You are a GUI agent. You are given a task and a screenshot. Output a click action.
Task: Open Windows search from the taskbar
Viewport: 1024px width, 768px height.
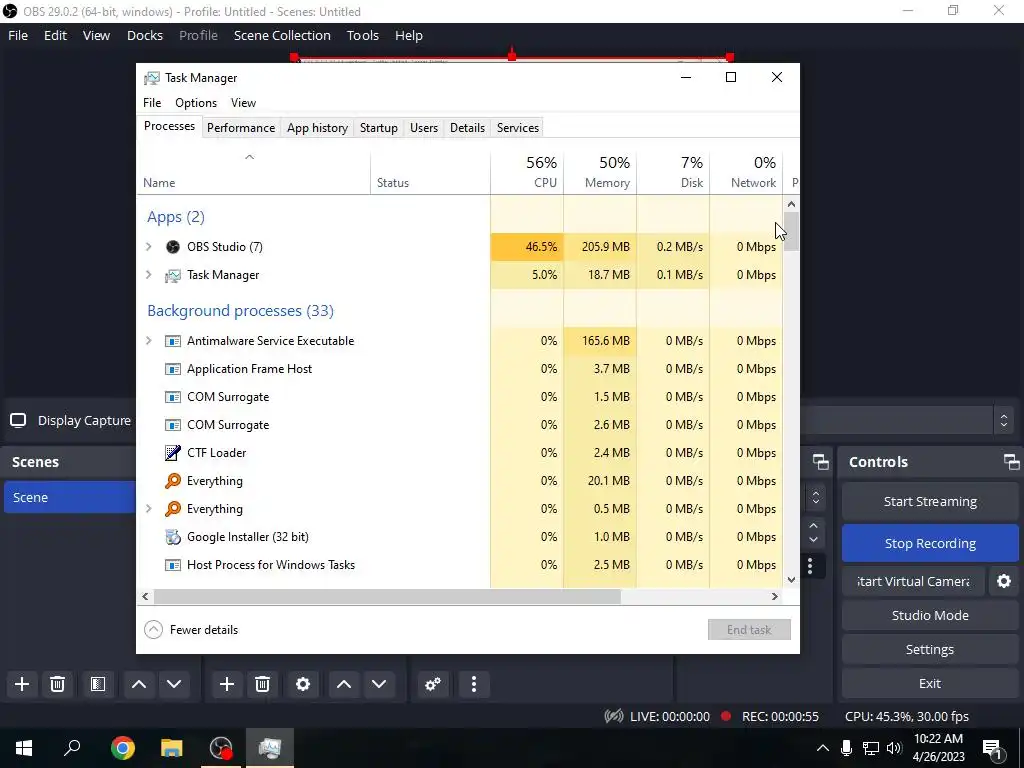point(72,748)
